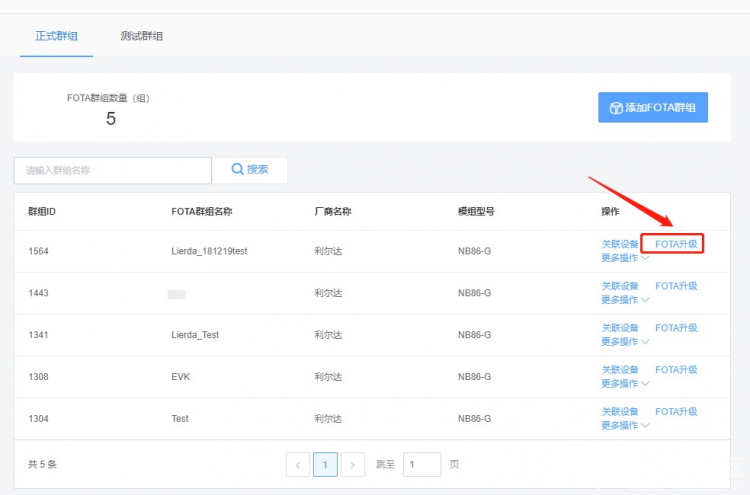Expand 更多操作 for group 1443

625,300
